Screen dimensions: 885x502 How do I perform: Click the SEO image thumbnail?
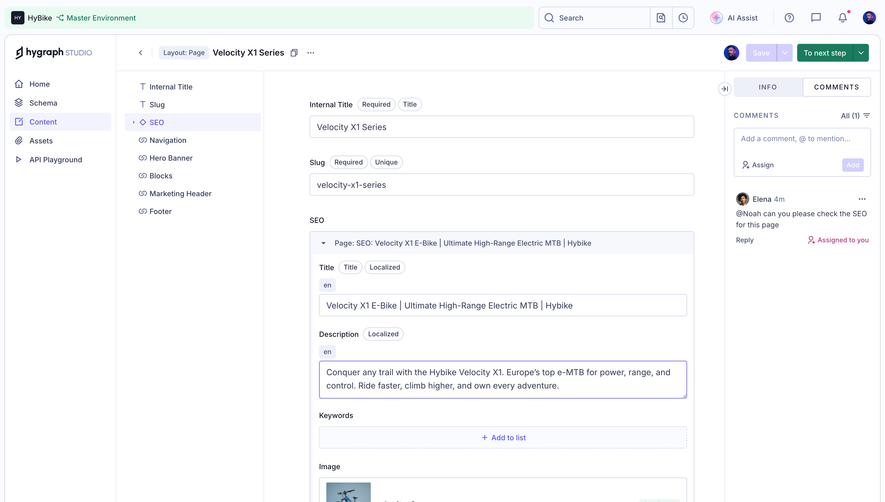pyautogui.click(x=348, y=492)
